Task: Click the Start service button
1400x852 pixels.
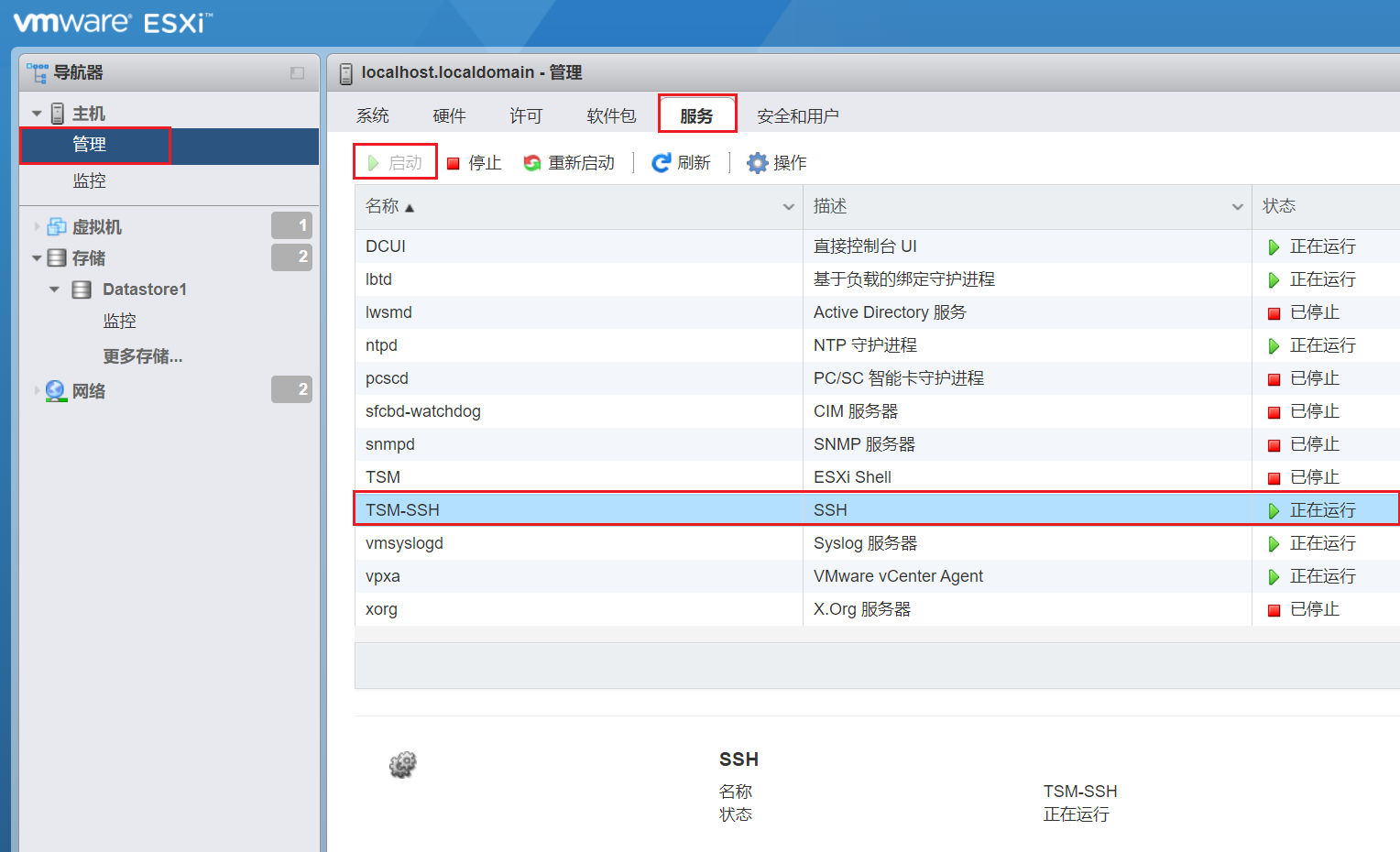Action: 396,163
